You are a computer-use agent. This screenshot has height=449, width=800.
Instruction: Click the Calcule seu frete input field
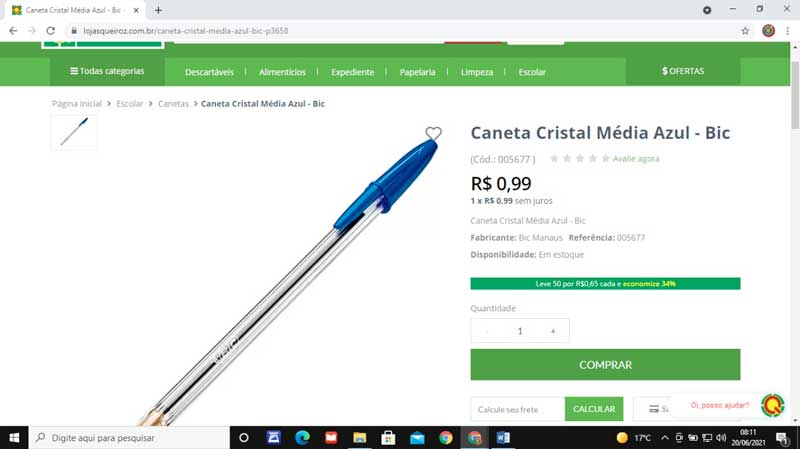517,409
